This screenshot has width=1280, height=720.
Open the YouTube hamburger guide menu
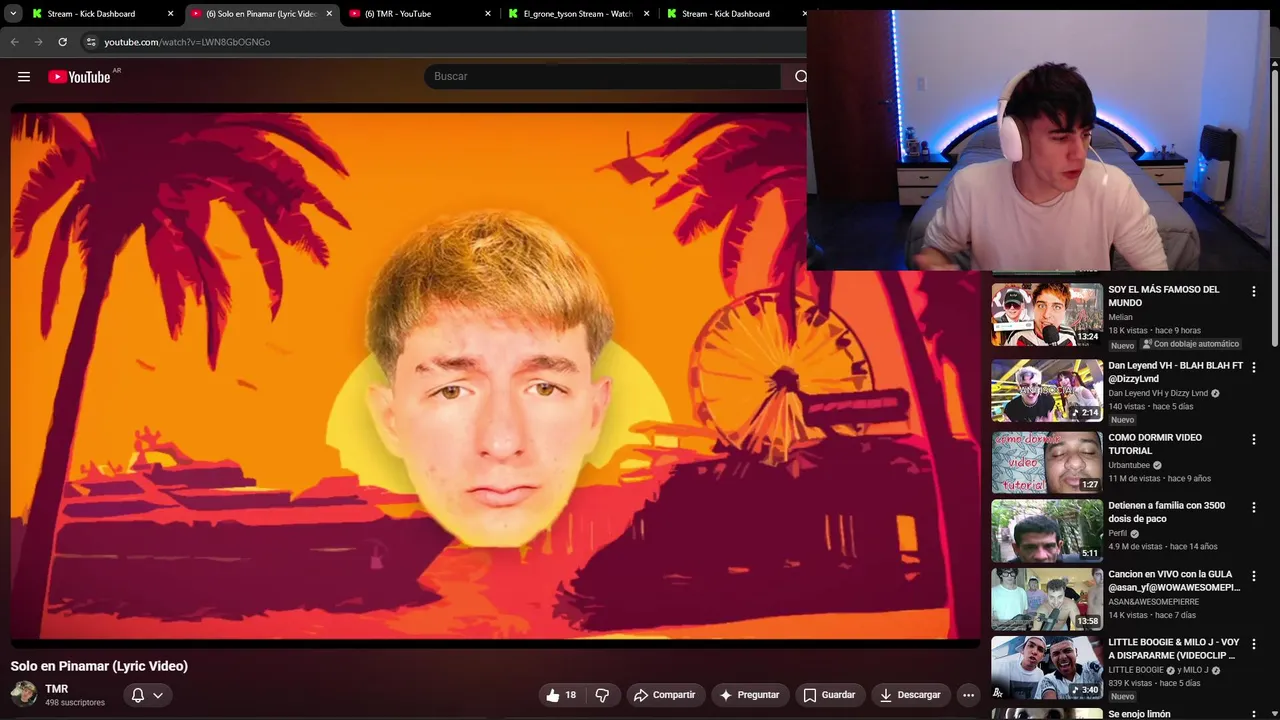click(24, 77)
